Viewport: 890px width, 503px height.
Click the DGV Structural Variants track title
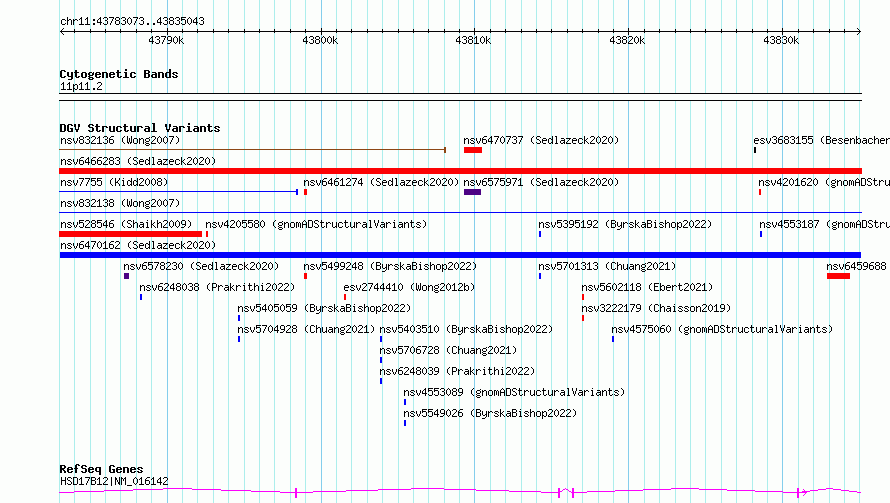[x=140, y=128]
